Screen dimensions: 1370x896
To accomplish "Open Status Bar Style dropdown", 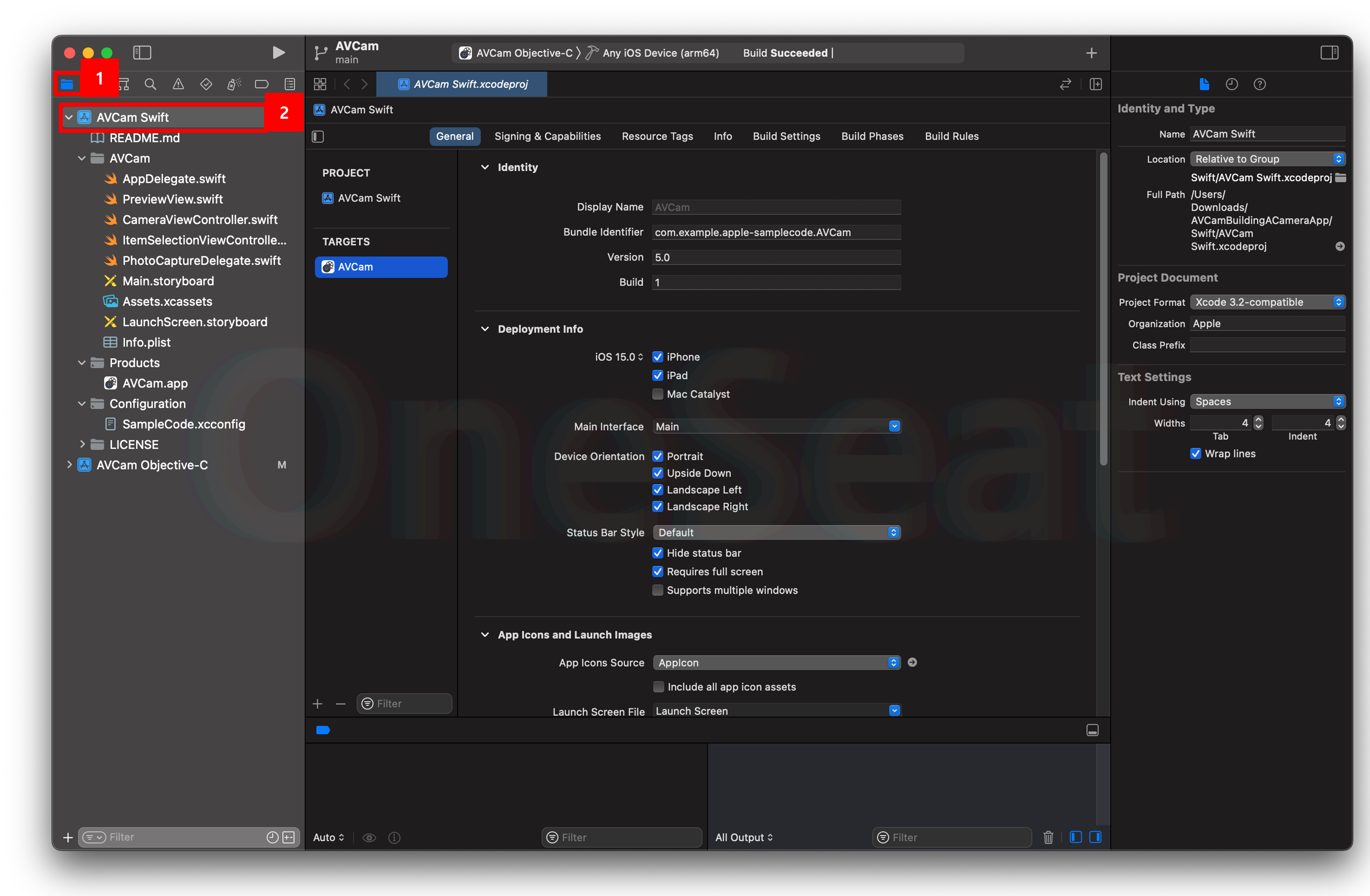I will pos(777,533).
